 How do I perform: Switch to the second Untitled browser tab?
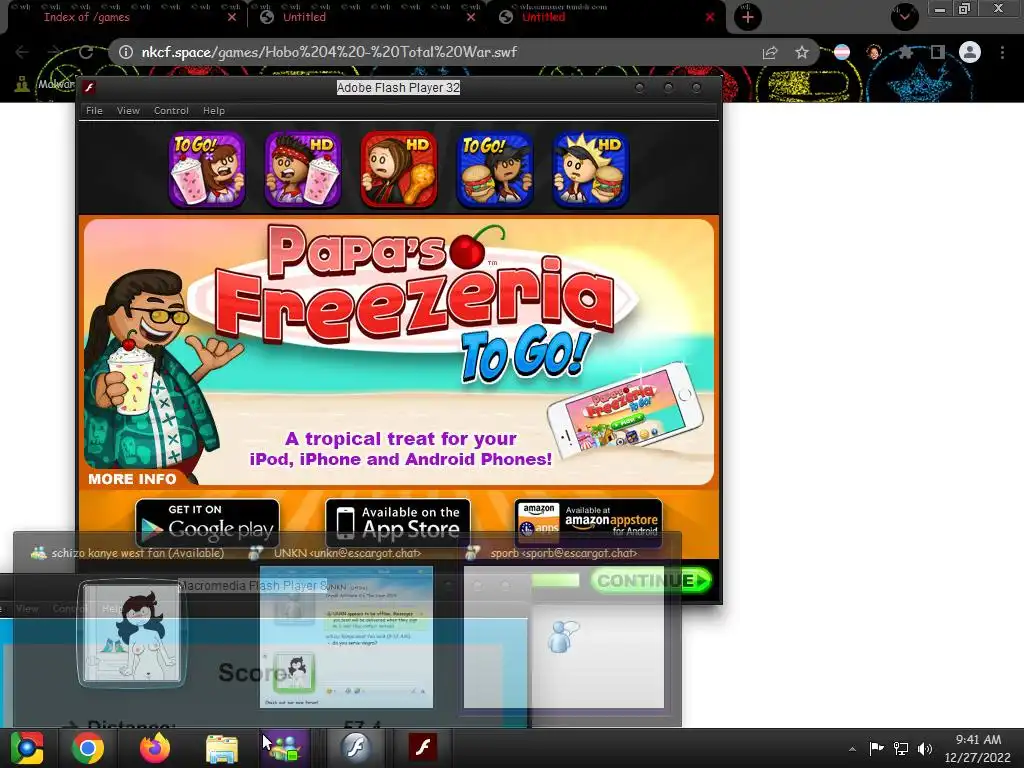coord(543,17)
